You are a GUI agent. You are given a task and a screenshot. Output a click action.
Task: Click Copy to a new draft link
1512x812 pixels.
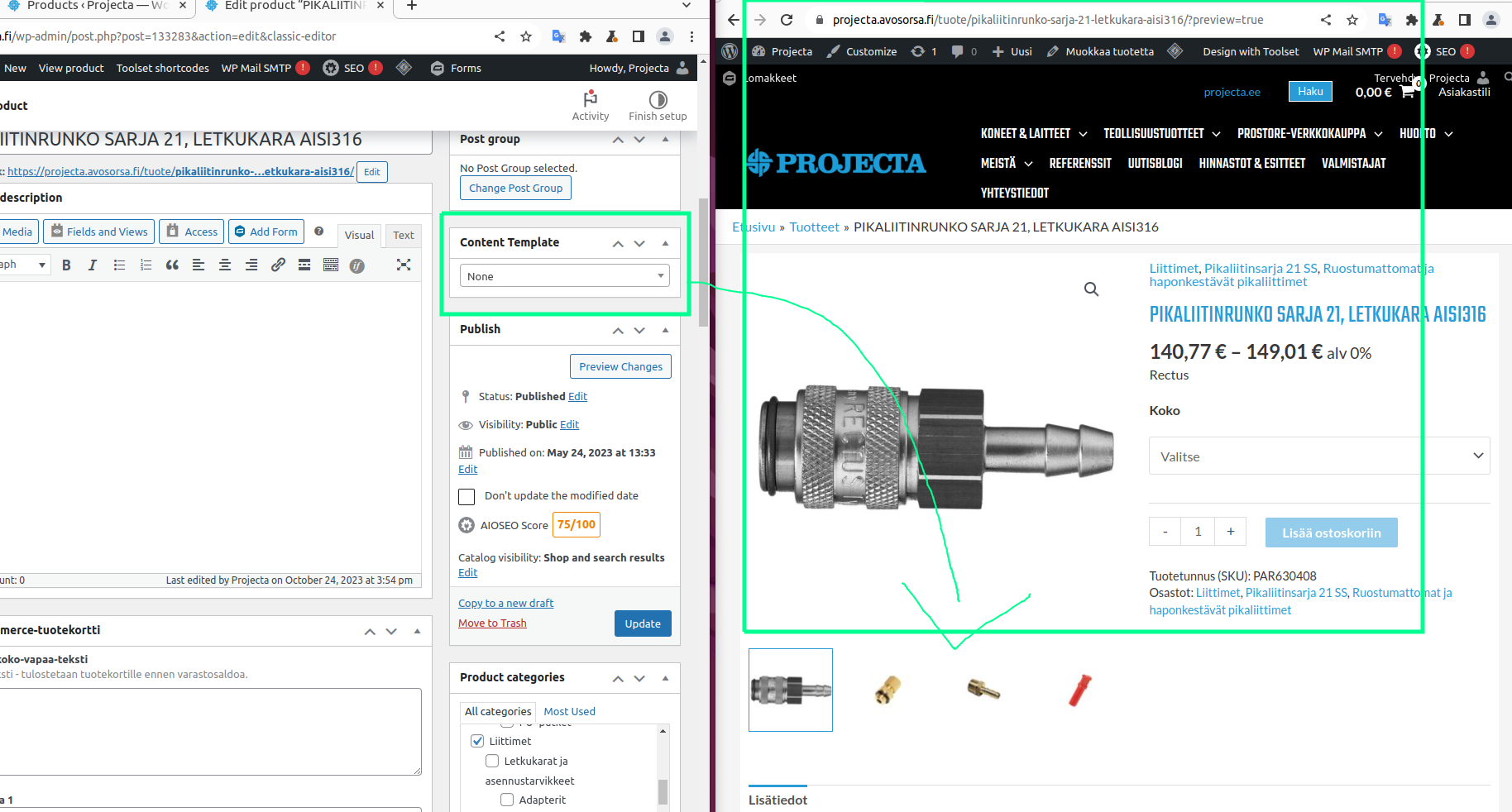(x=506, y=604)
